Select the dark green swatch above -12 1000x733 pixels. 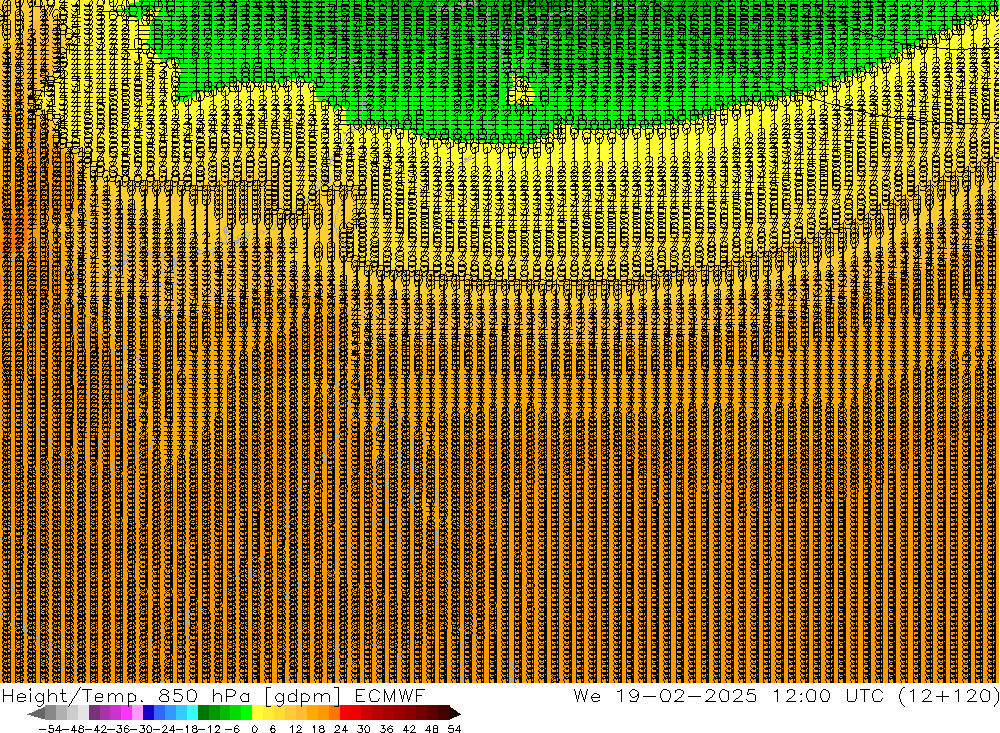click(203, 713)
